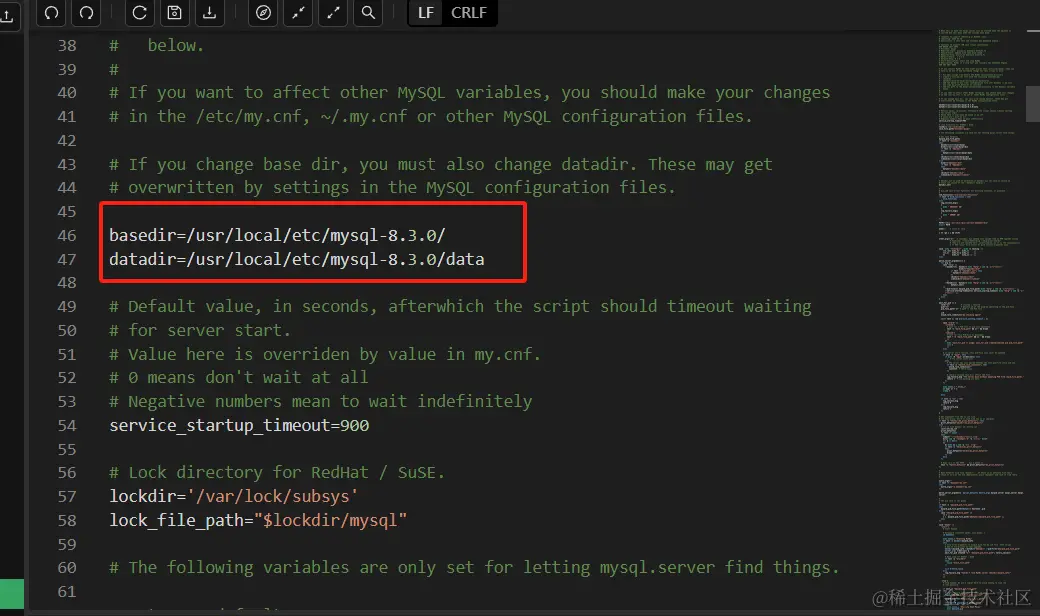
Task: Reload the file with the refresh icon
Action: pos(139,13)
